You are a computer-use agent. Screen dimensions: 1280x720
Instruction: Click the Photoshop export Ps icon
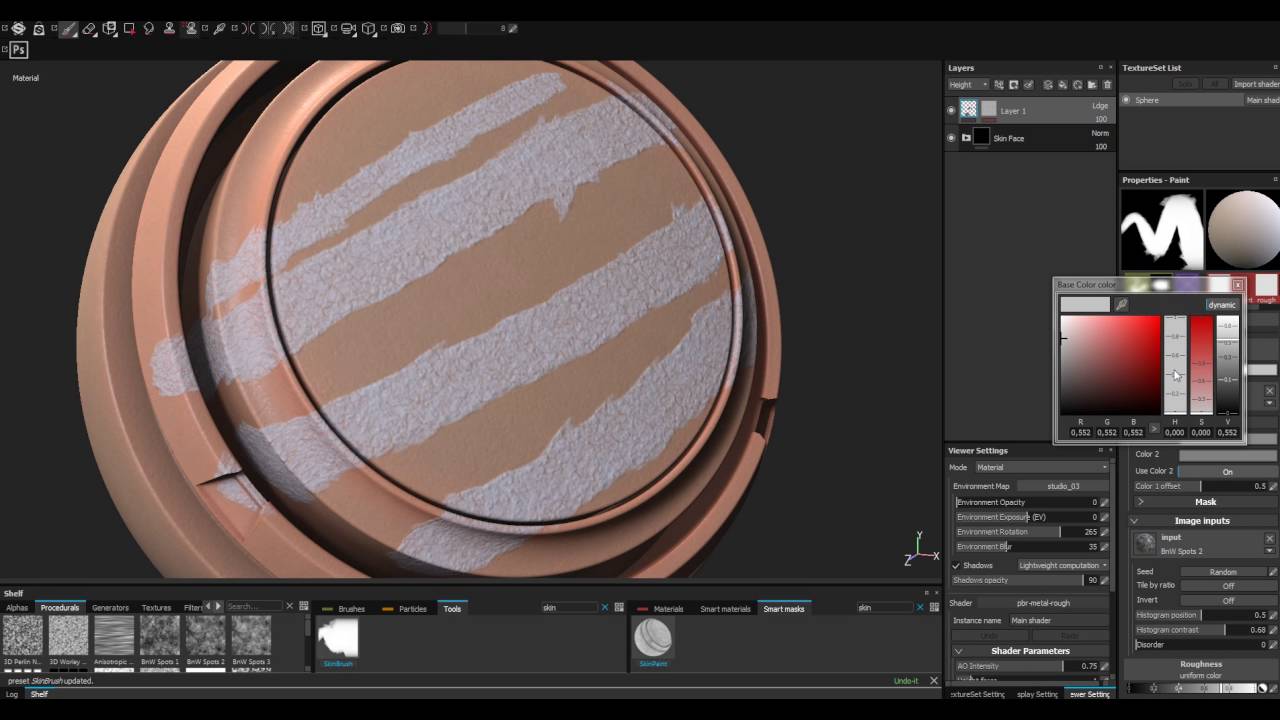click(x=19, y=49)
